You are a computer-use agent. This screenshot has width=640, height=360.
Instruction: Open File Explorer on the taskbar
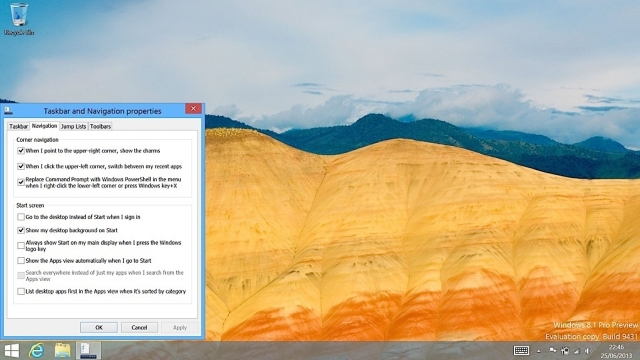tap(62, 351)
